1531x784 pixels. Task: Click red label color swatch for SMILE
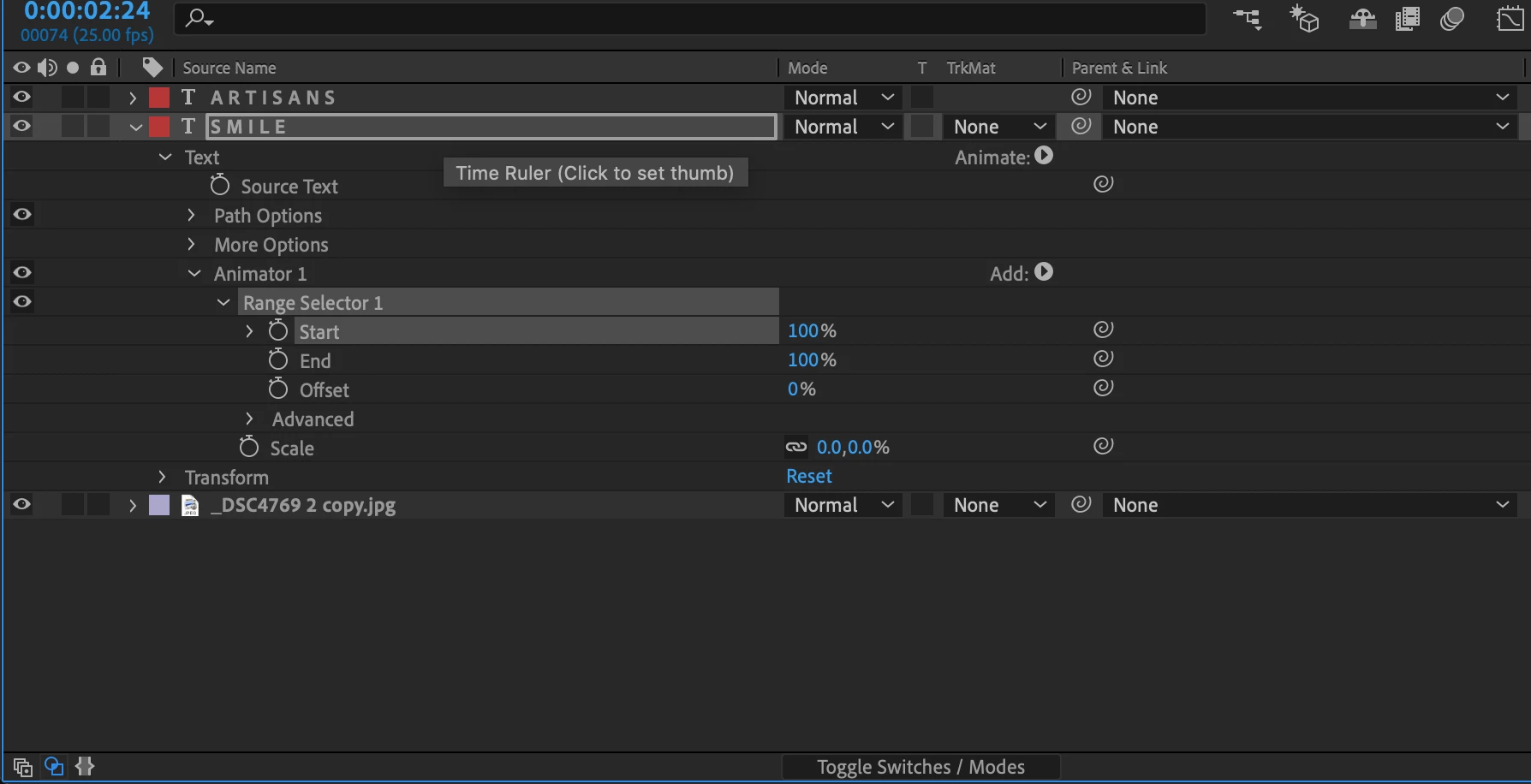[159, 127]
